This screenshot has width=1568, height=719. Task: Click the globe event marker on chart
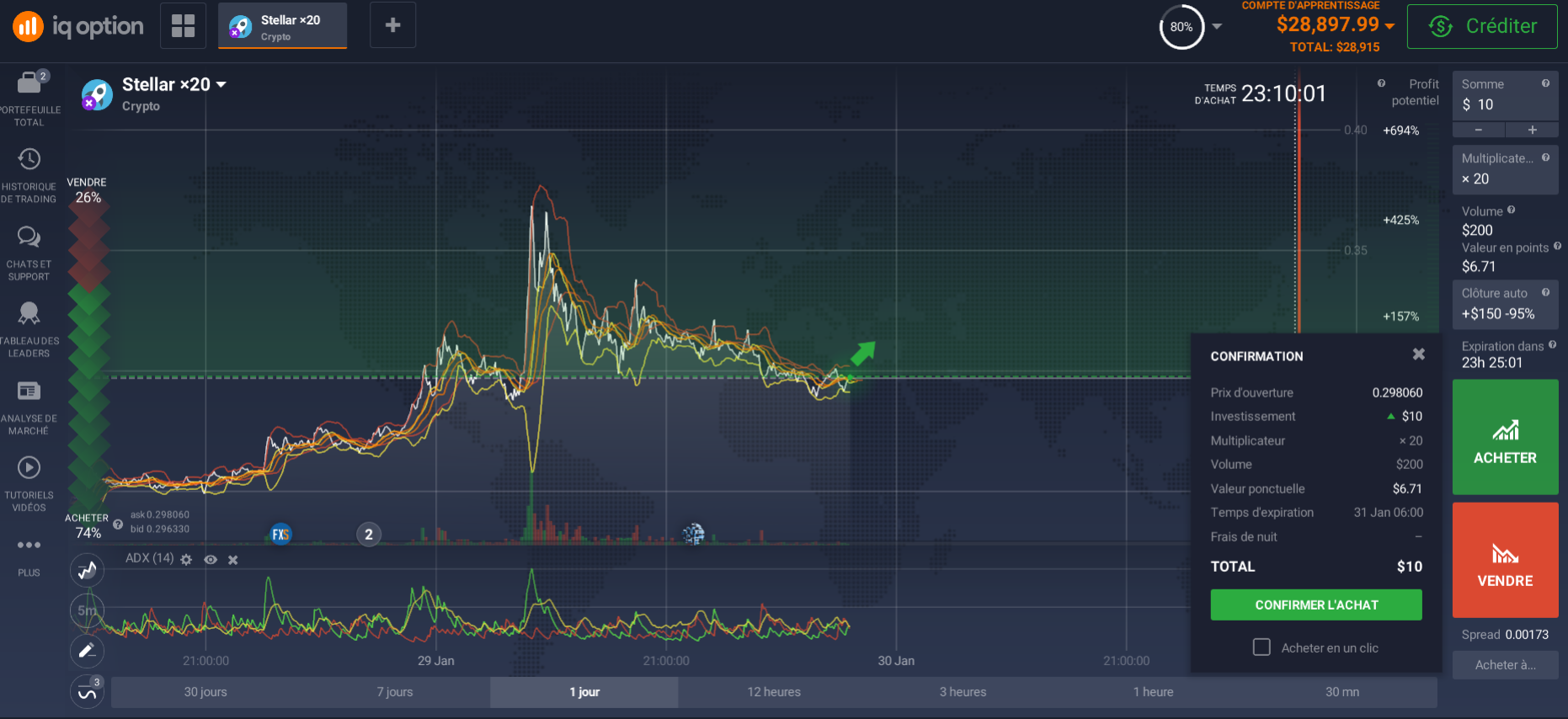click(x=694, y=534)
